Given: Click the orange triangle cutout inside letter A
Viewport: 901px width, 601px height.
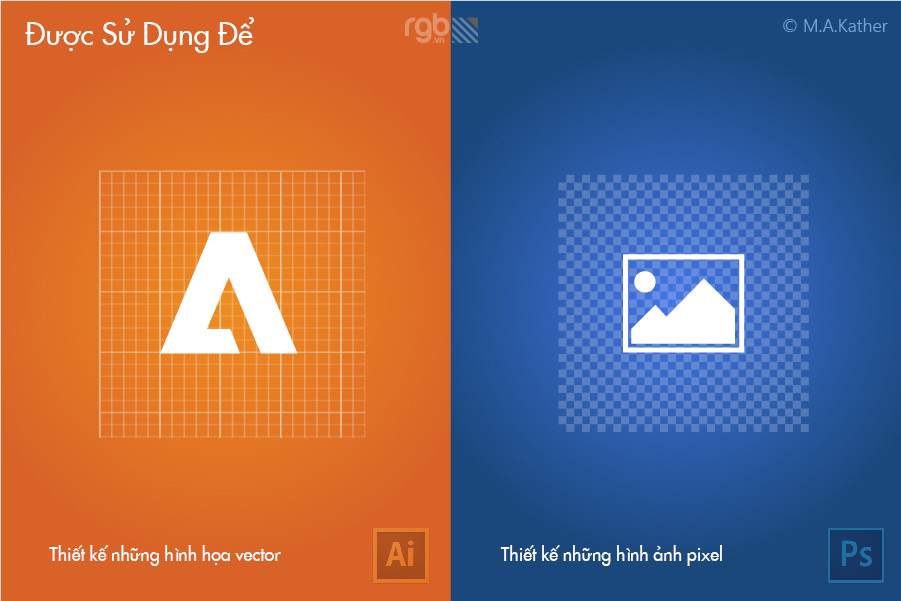Looking at the screenshot, I should pyautogui.click(x=224, y=307).
